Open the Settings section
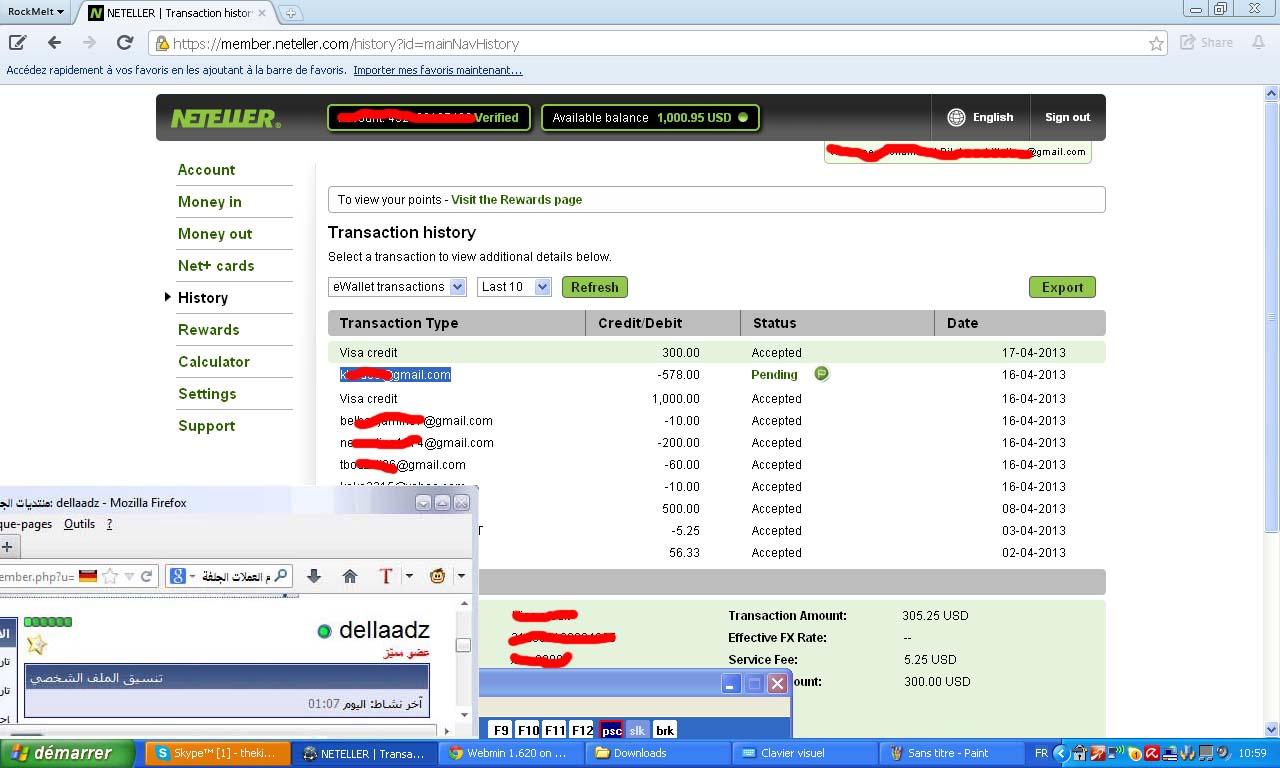 point(207,394)
